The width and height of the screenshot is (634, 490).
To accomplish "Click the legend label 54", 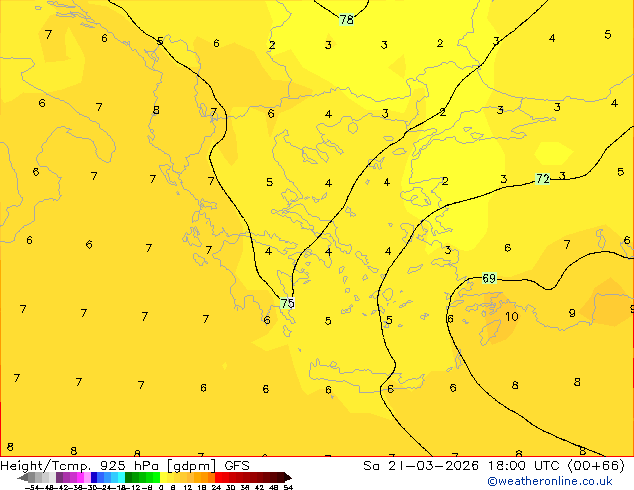I will click(x=288, y=487).
